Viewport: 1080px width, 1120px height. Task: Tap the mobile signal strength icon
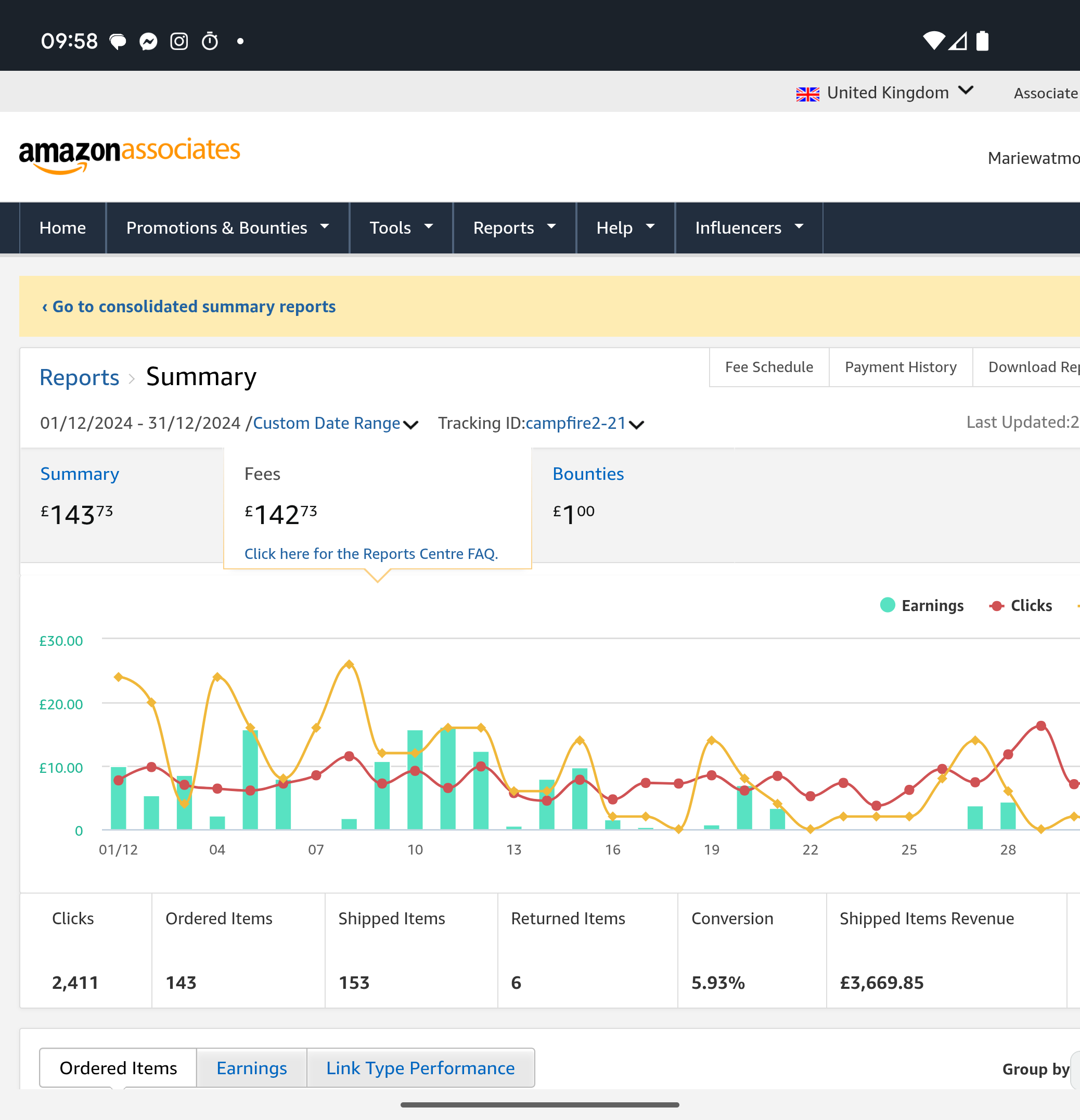pyautogui.click(x=958, y=41)
